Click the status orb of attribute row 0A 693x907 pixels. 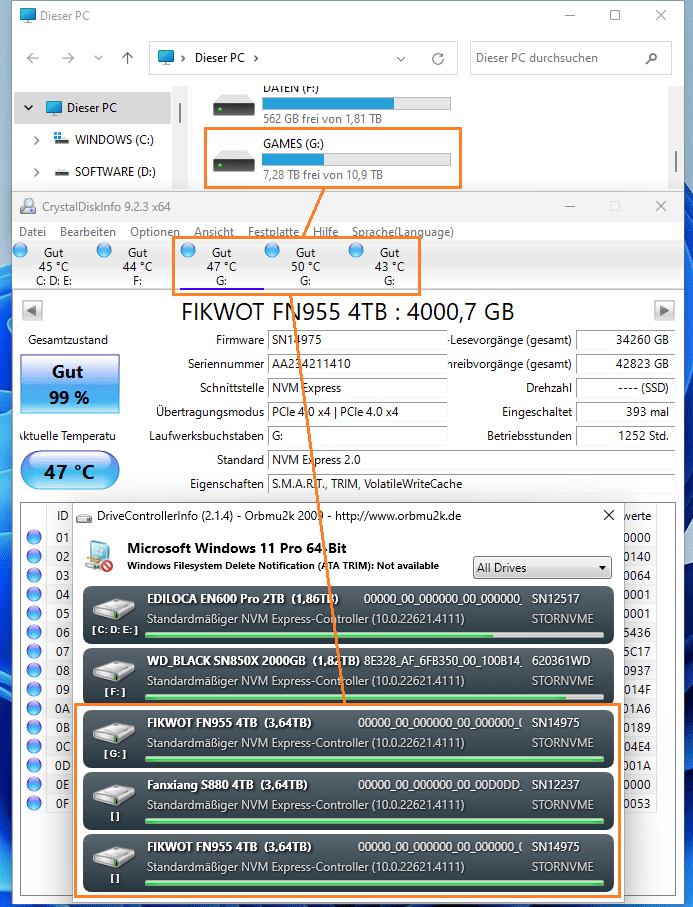[34, 709]
